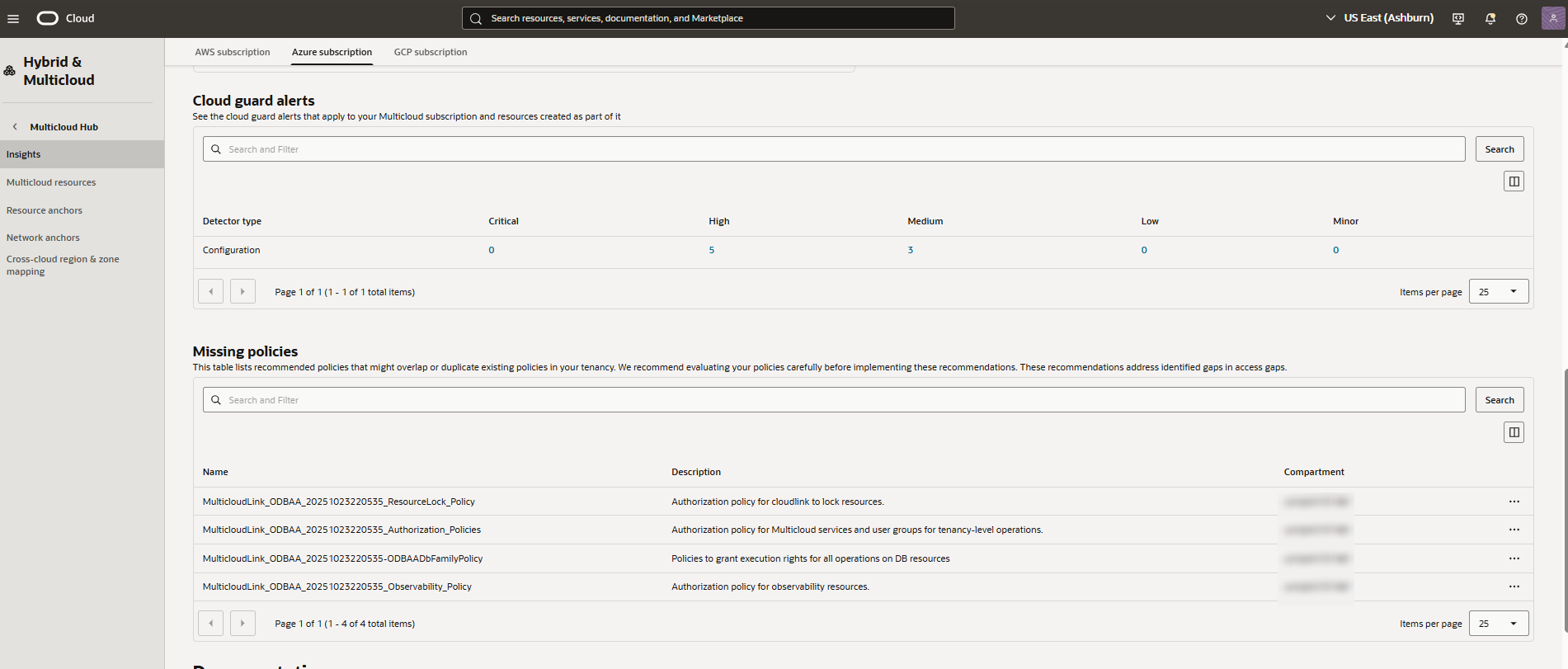Open actions menu for Authorization_Policies row

[1514, 530]
